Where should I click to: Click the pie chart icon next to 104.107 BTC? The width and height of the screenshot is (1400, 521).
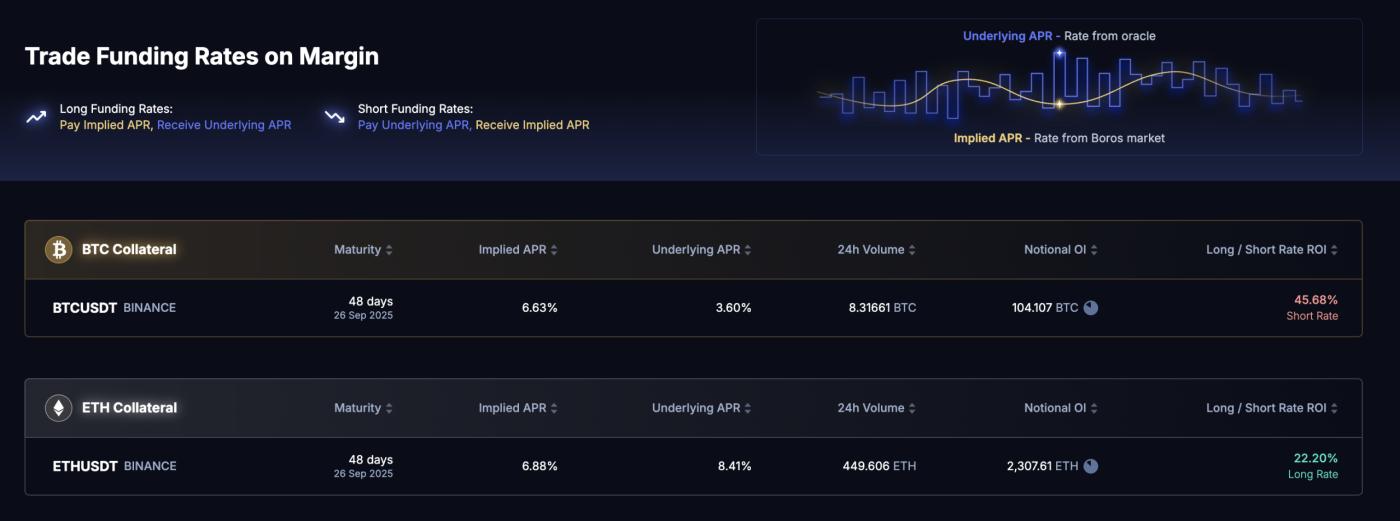[1090, 308]
